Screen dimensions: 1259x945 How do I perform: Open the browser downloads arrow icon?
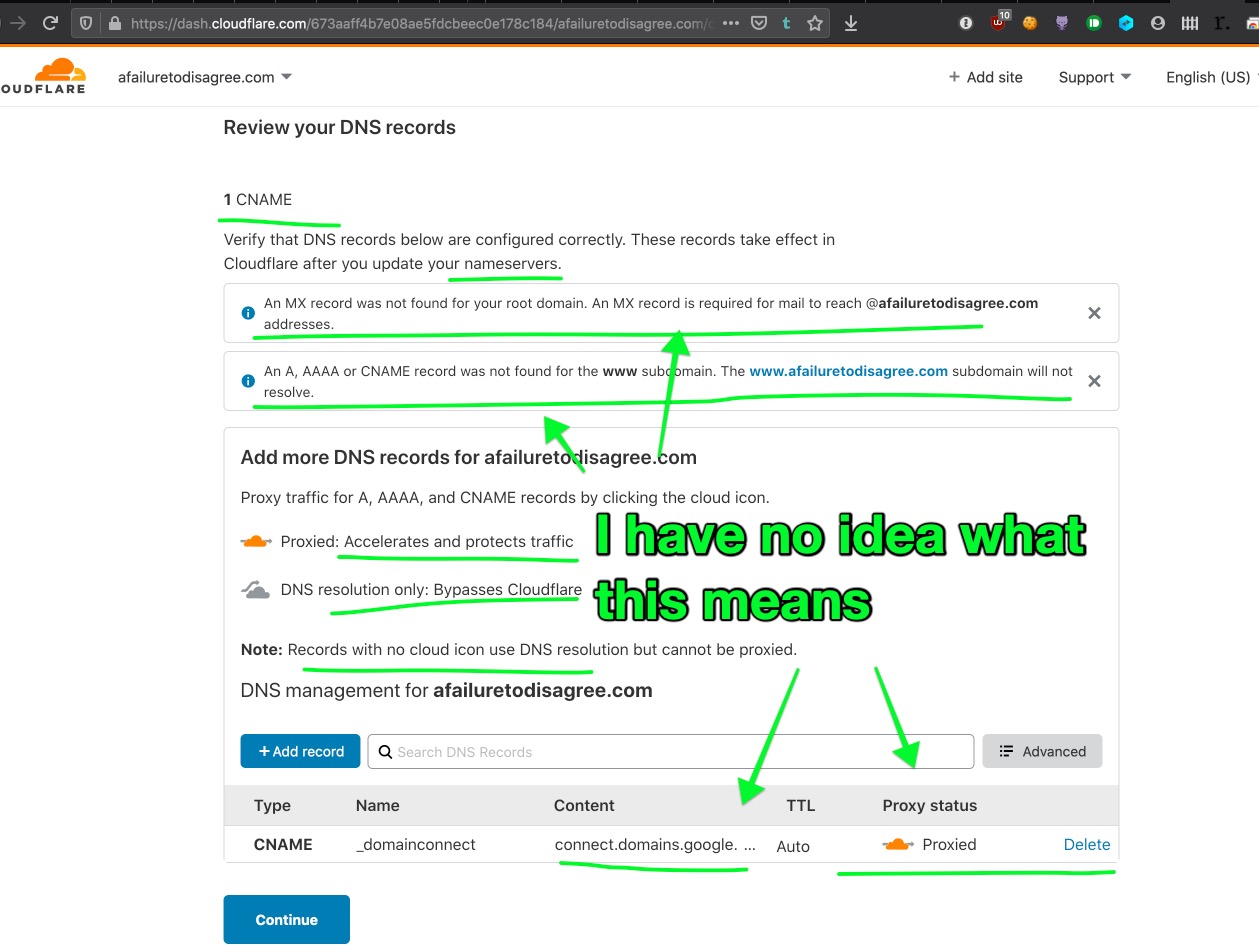coord(851,23)
